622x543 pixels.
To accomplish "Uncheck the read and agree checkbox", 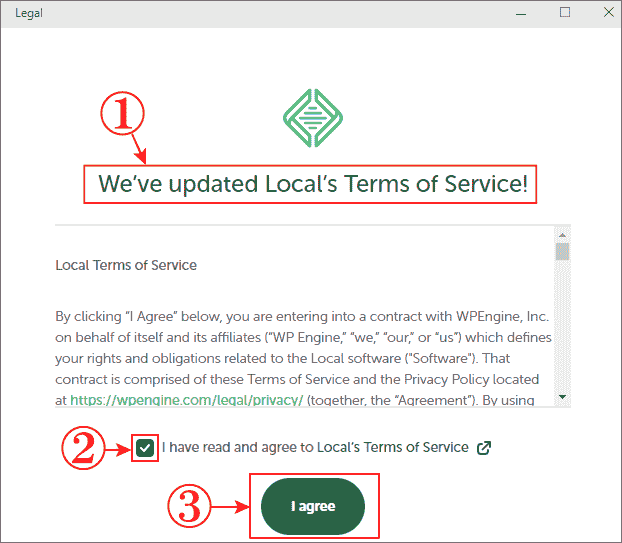I will [x=145, y=448].
